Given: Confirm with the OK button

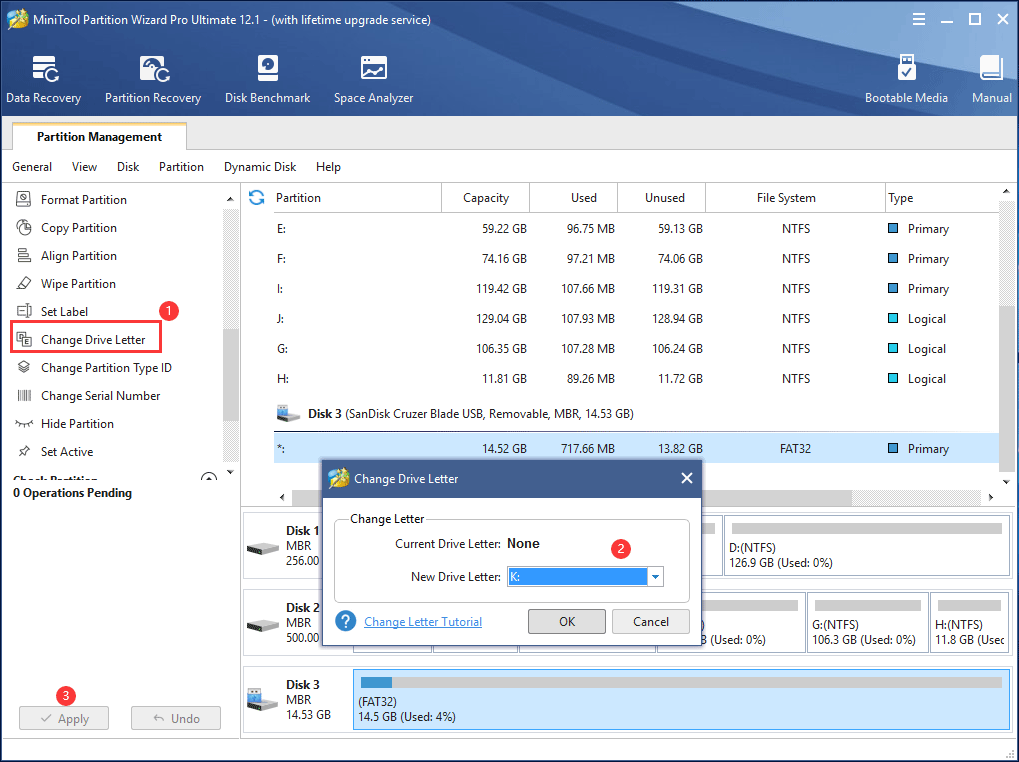Looking at the screenshot, I should click(x=567, y=621).
